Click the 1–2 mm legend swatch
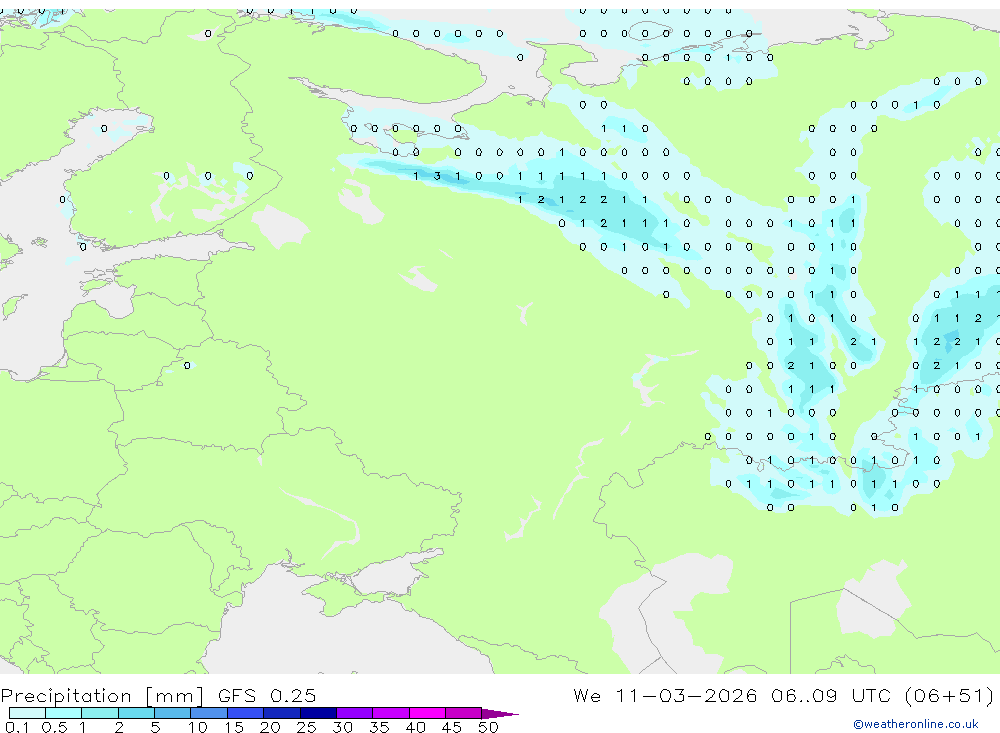The width and height of the screenshot is (1000, 733). [x=100, y=713]
